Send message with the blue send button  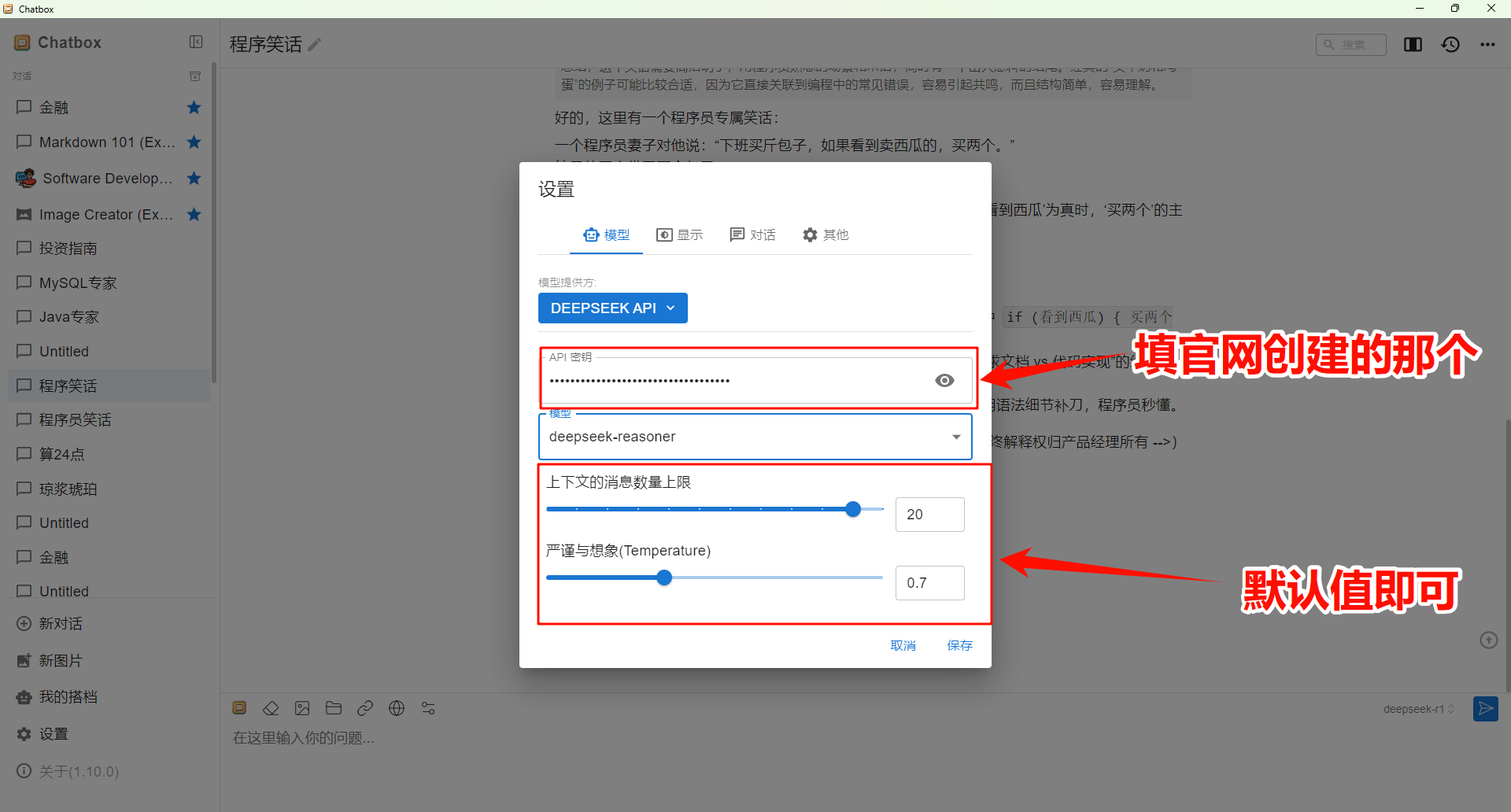click(x=1486, y=709)
